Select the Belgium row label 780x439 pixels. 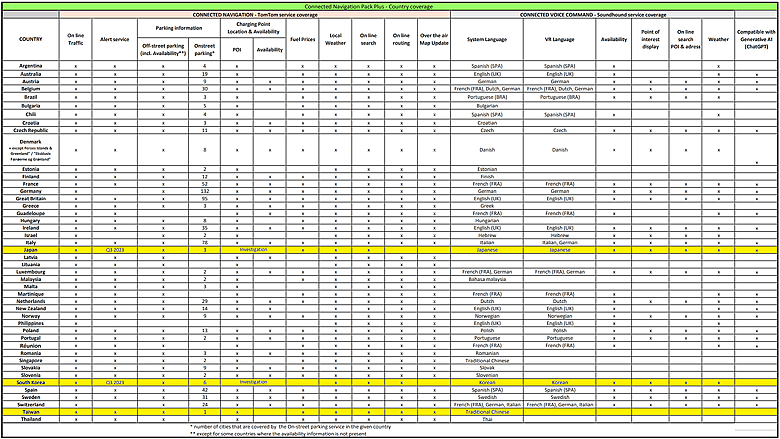click(x=31, y=88)
